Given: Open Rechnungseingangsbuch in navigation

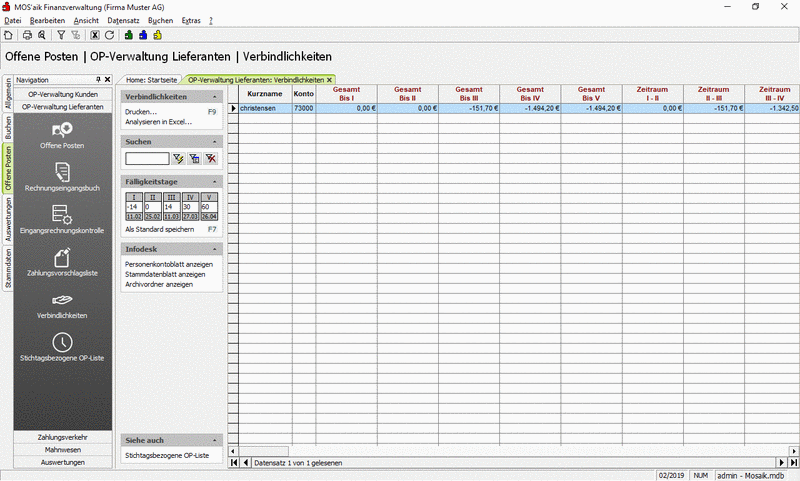Looking at the screenshot, I should pos(62,177).
